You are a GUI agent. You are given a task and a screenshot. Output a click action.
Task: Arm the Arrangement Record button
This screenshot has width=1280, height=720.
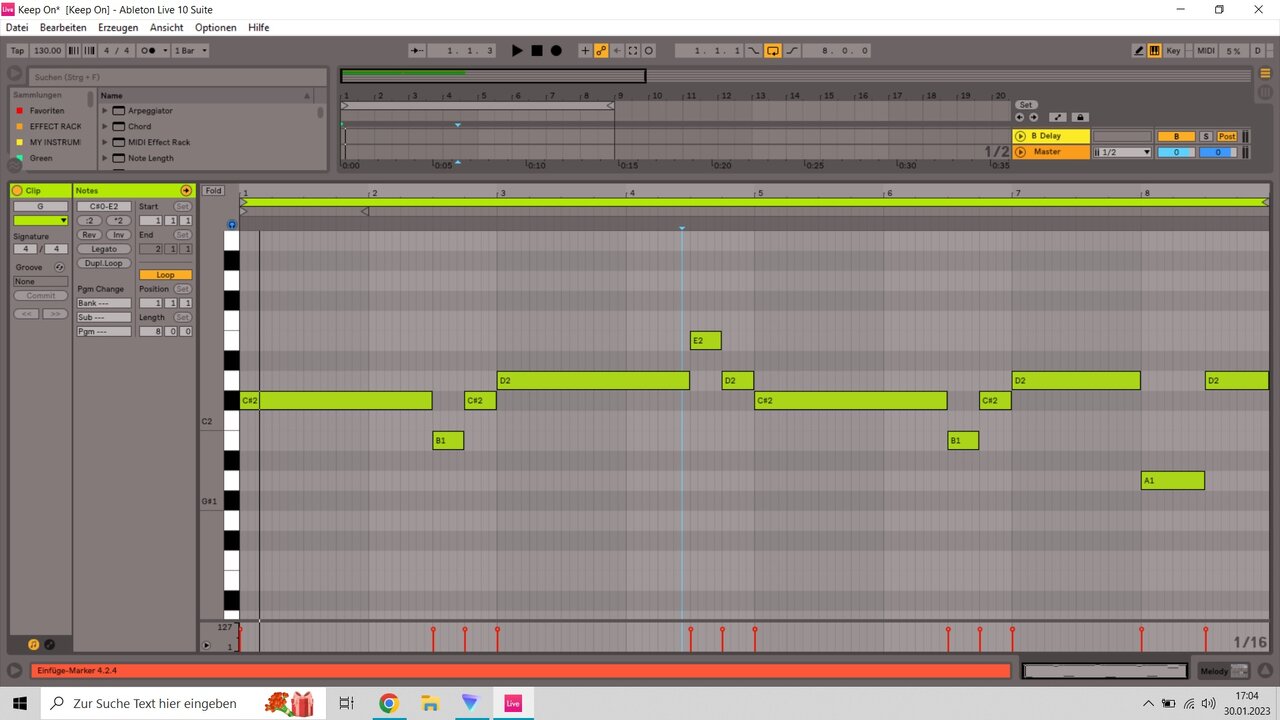[x=556, y=50]
